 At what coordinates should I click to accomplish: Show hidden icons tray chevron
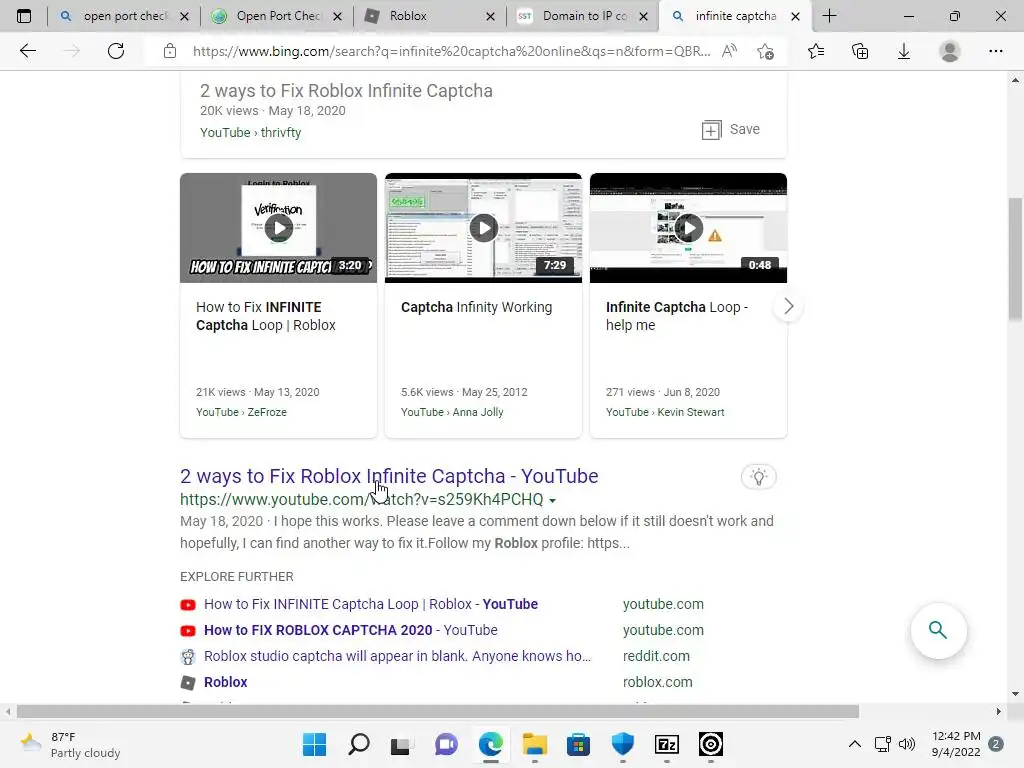click(854, 744)
